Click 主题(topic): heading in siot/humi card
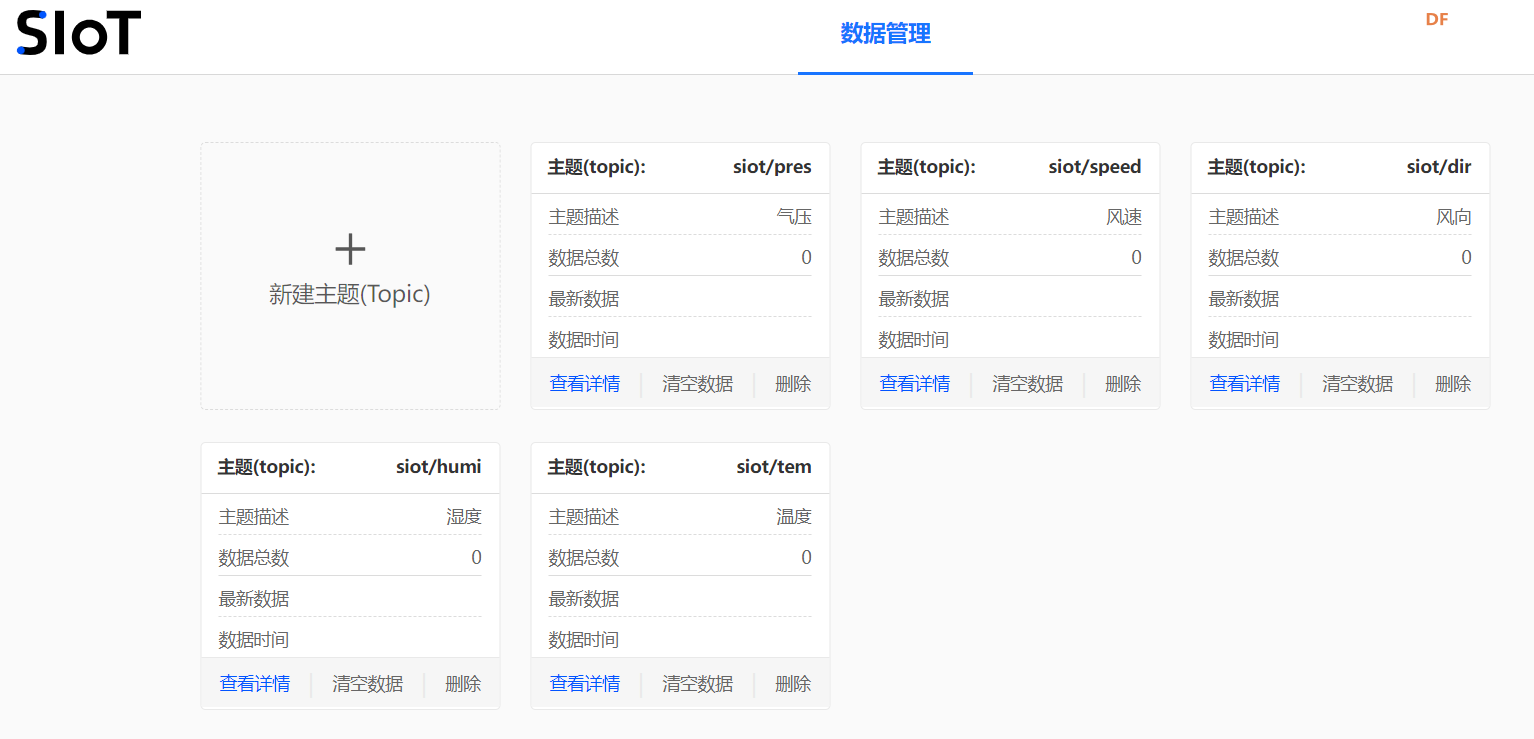Image resolution: width=1534 pixels, height=739 pixels. (267, 467)
